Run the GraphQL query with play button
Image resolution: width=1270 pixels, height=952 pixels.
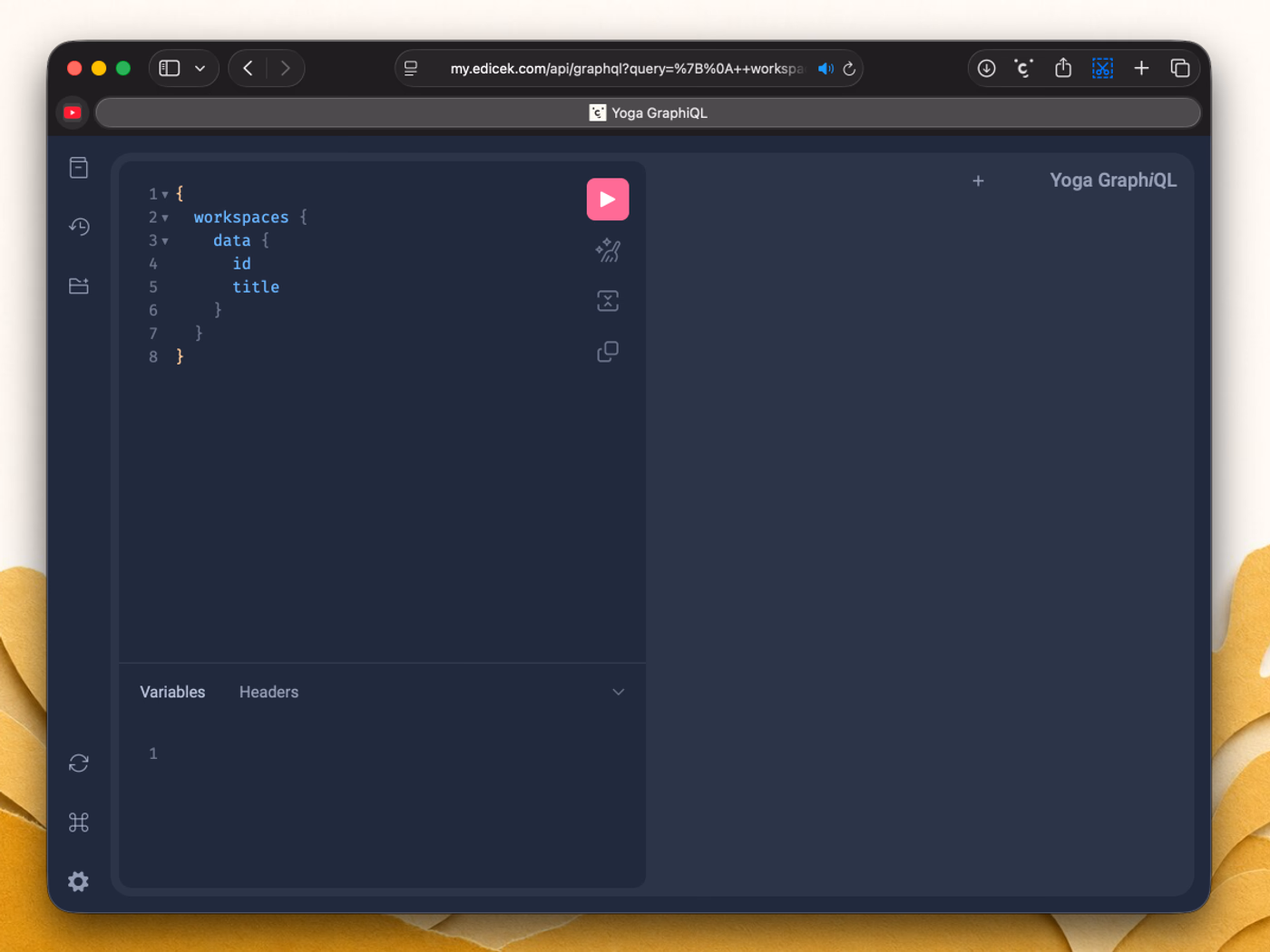point(608,199)
